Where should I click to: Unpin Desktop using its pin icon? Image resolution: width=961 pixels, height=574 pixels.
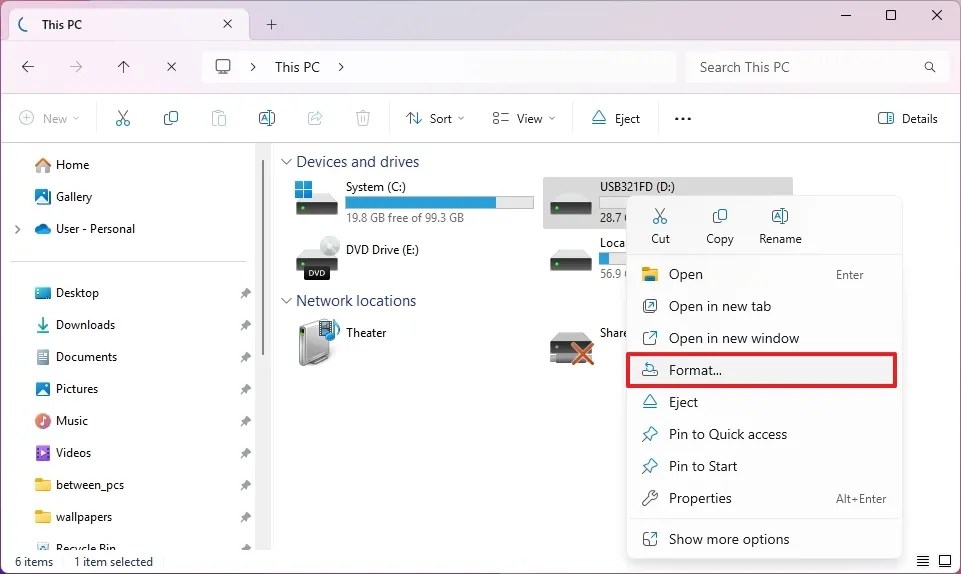(x=246, y=293)
